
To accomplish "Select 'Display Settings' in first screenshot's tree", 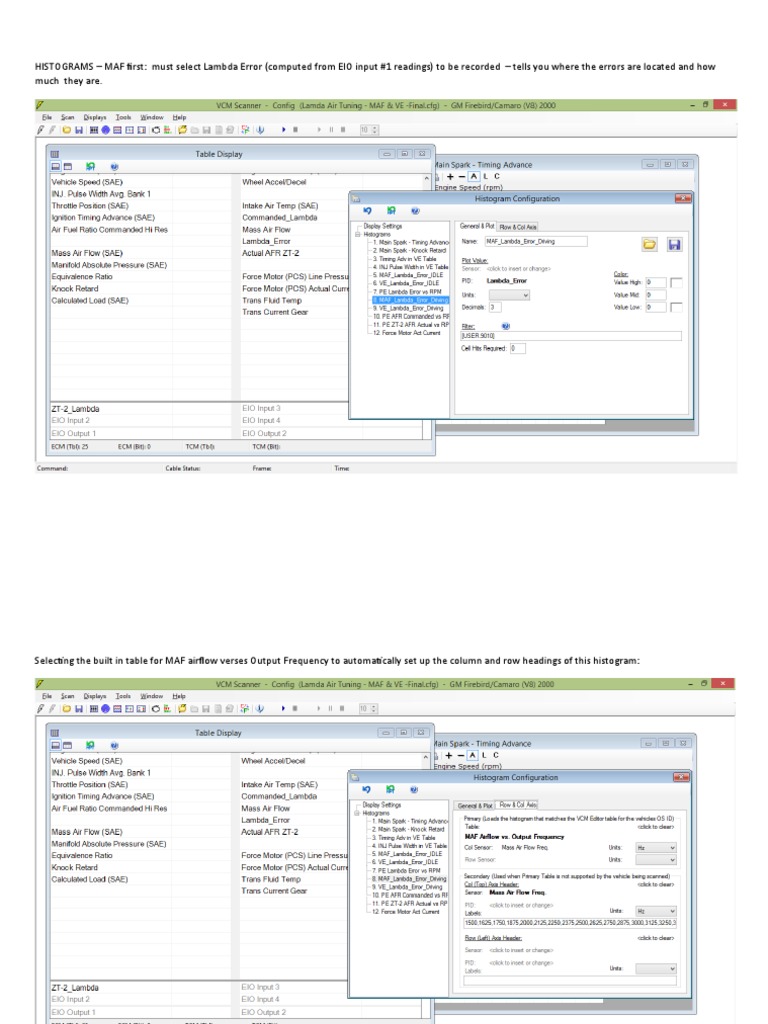I will pyautogui.click(x=383, y=226).
